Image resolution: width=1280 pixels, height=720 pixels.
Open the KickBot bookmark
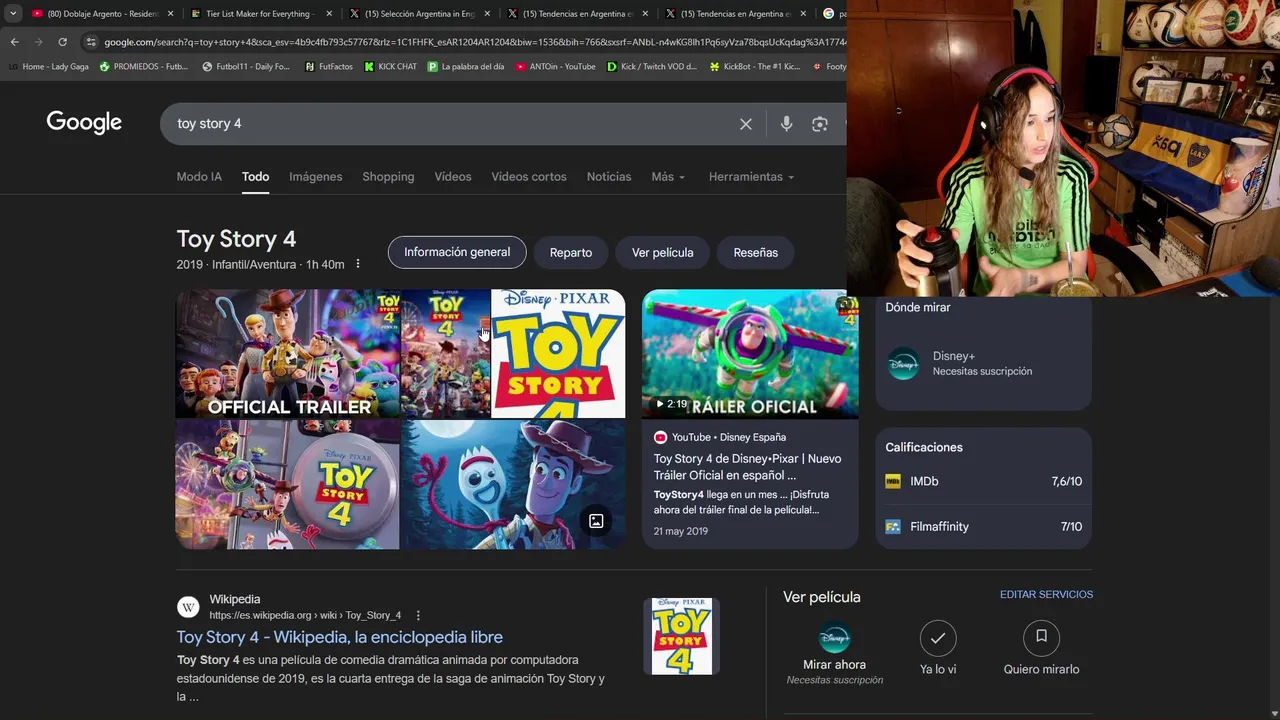click(x=755, y=67)
